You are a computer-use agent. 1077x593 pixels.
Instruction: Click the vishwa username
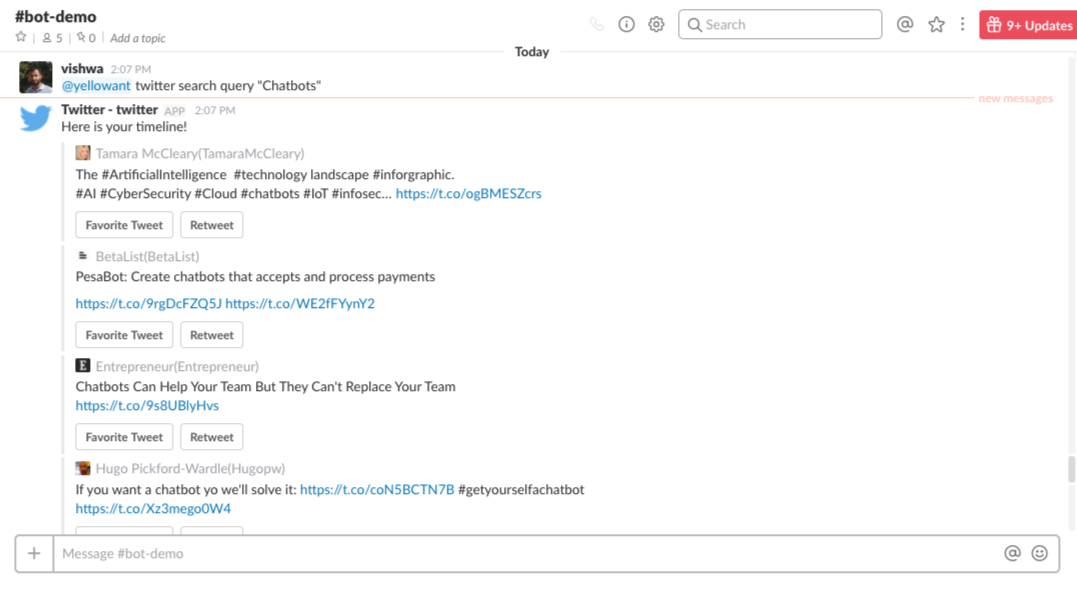[x=82, y=69]
